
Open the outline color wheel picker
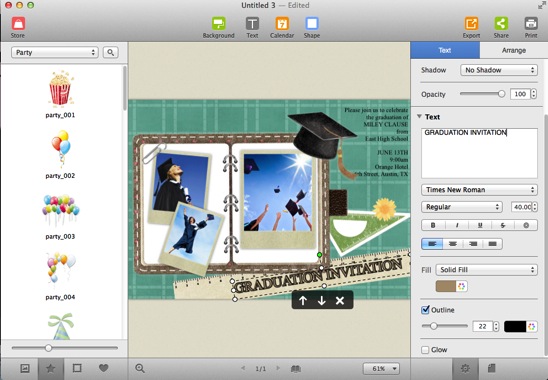(532, 327)
